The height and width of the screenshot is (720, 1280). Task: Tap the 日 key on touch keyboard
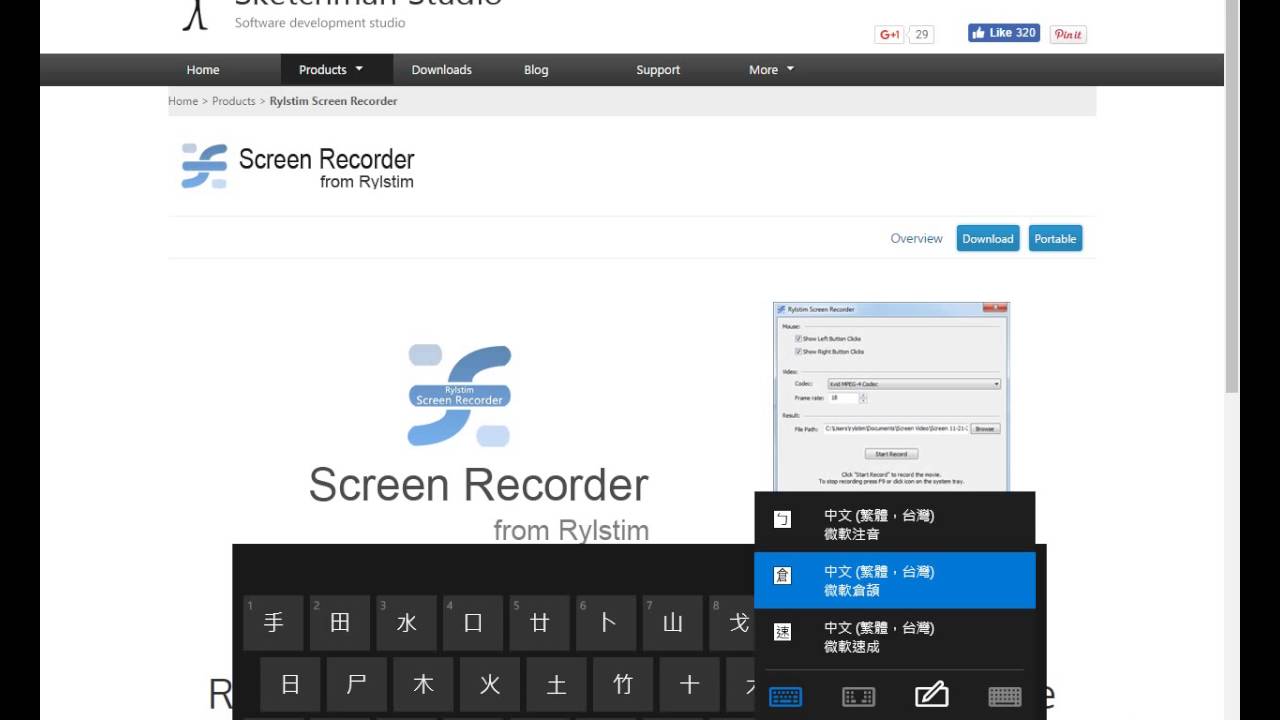[x=290, y=684]
